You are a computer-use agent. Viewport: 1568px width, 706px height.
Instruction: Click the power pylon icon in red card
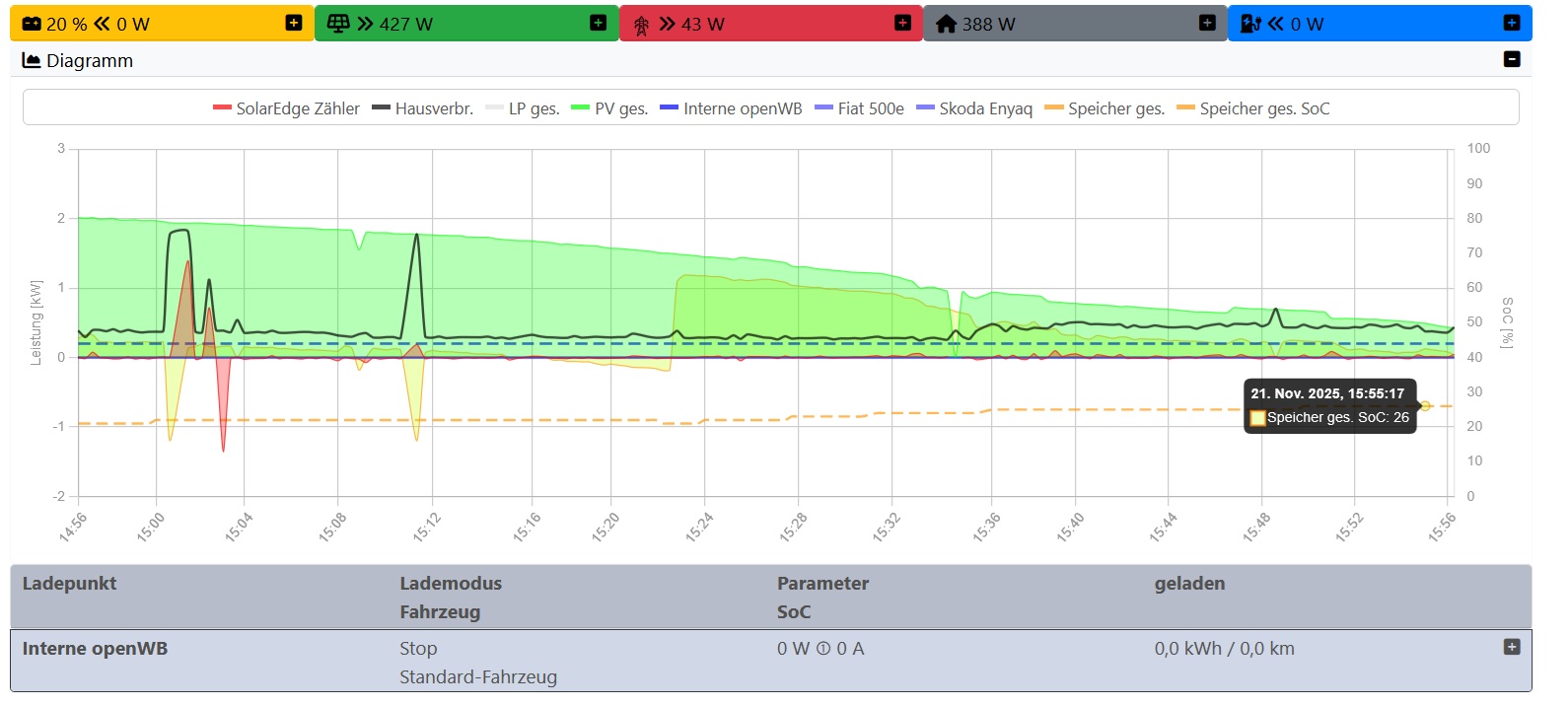tap(641, 25)
